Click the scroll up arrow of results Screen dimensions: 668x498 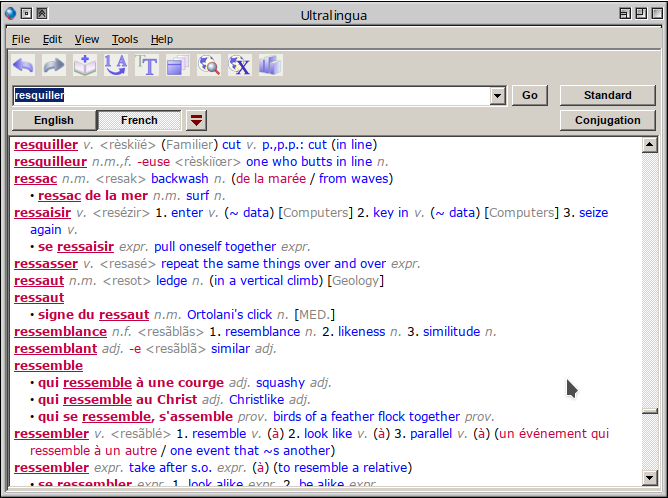(x=649, y=145)
